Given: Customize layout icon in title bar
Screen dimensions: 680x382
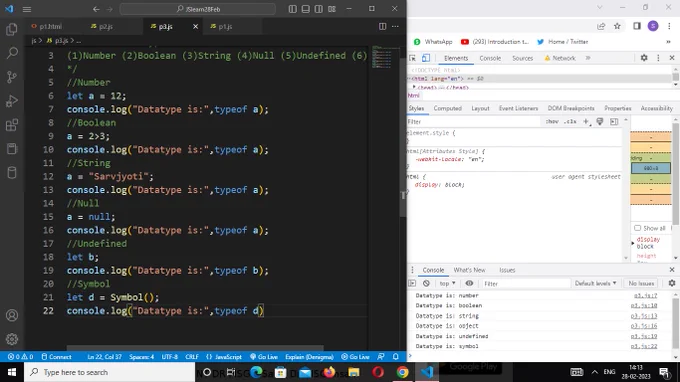Looking at the screenshot, I should point(332,9).
